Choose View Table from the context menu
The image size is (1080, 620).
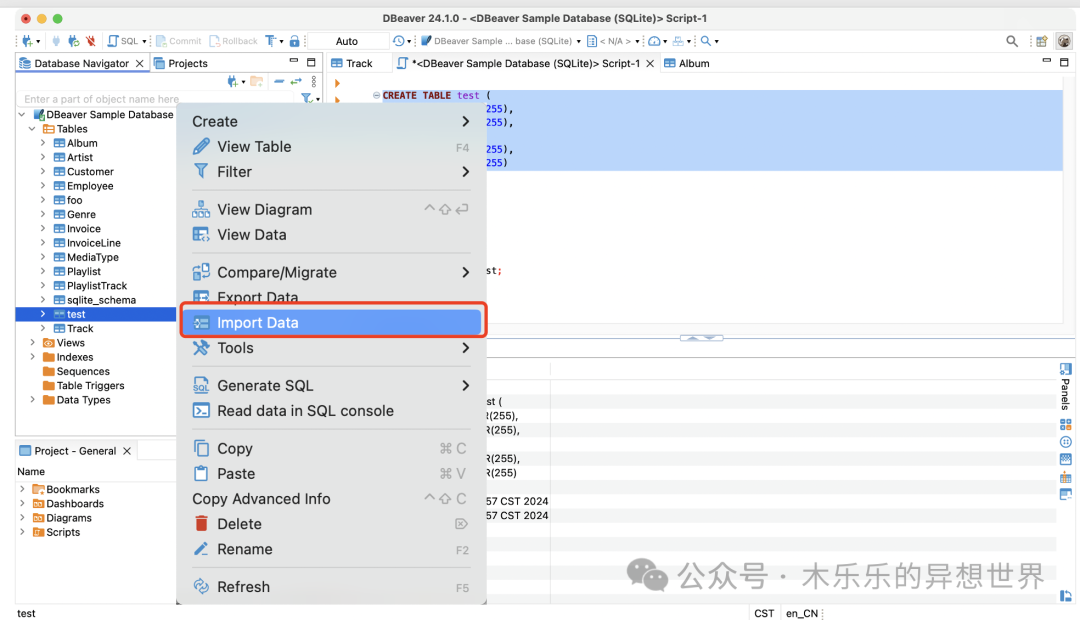pos(331,147)
